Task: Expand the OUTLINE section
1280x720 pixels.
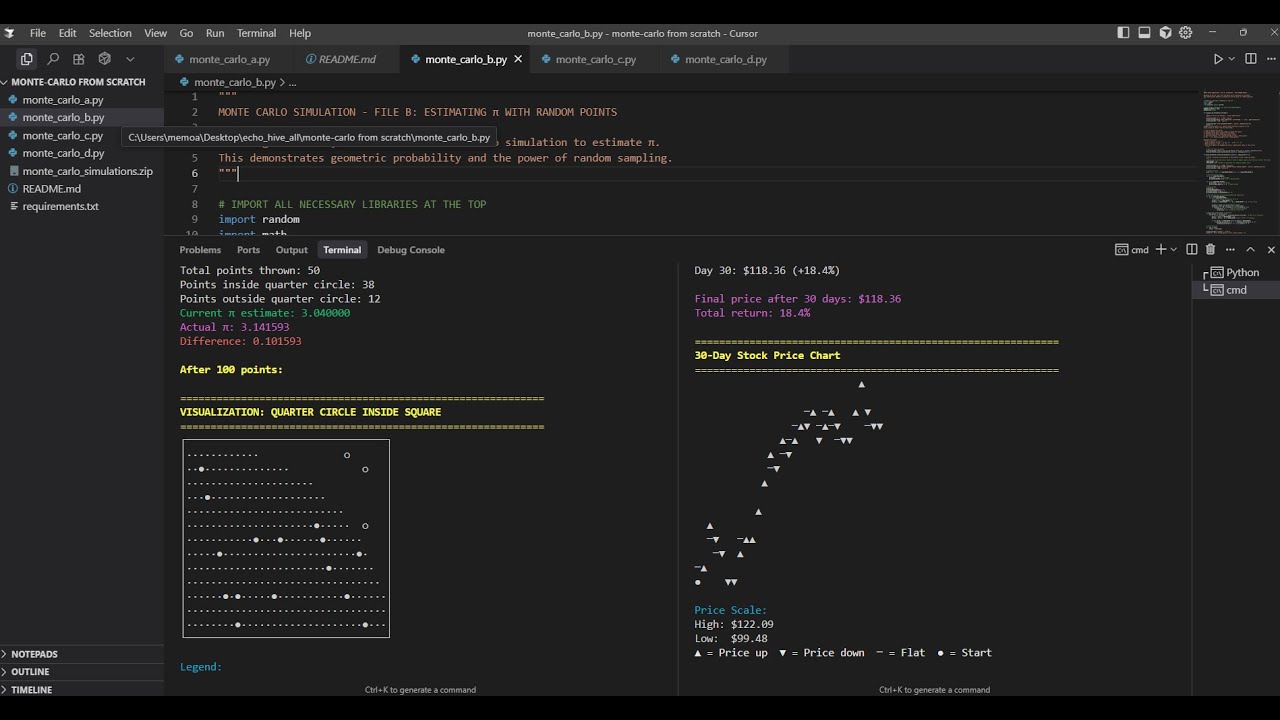Action: click(30, 672)
